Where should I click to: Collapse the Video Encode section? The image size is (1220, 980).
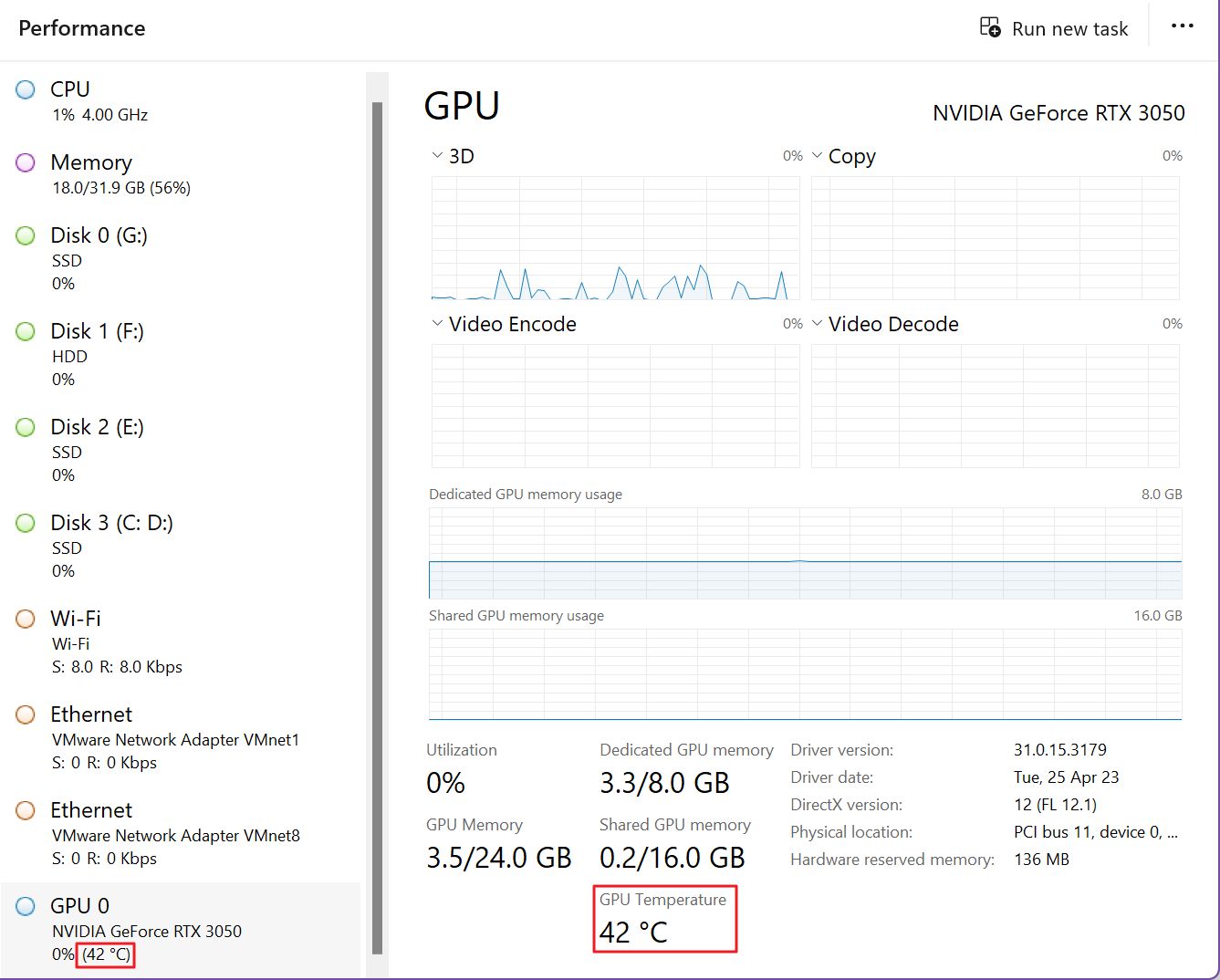[436, 323]
